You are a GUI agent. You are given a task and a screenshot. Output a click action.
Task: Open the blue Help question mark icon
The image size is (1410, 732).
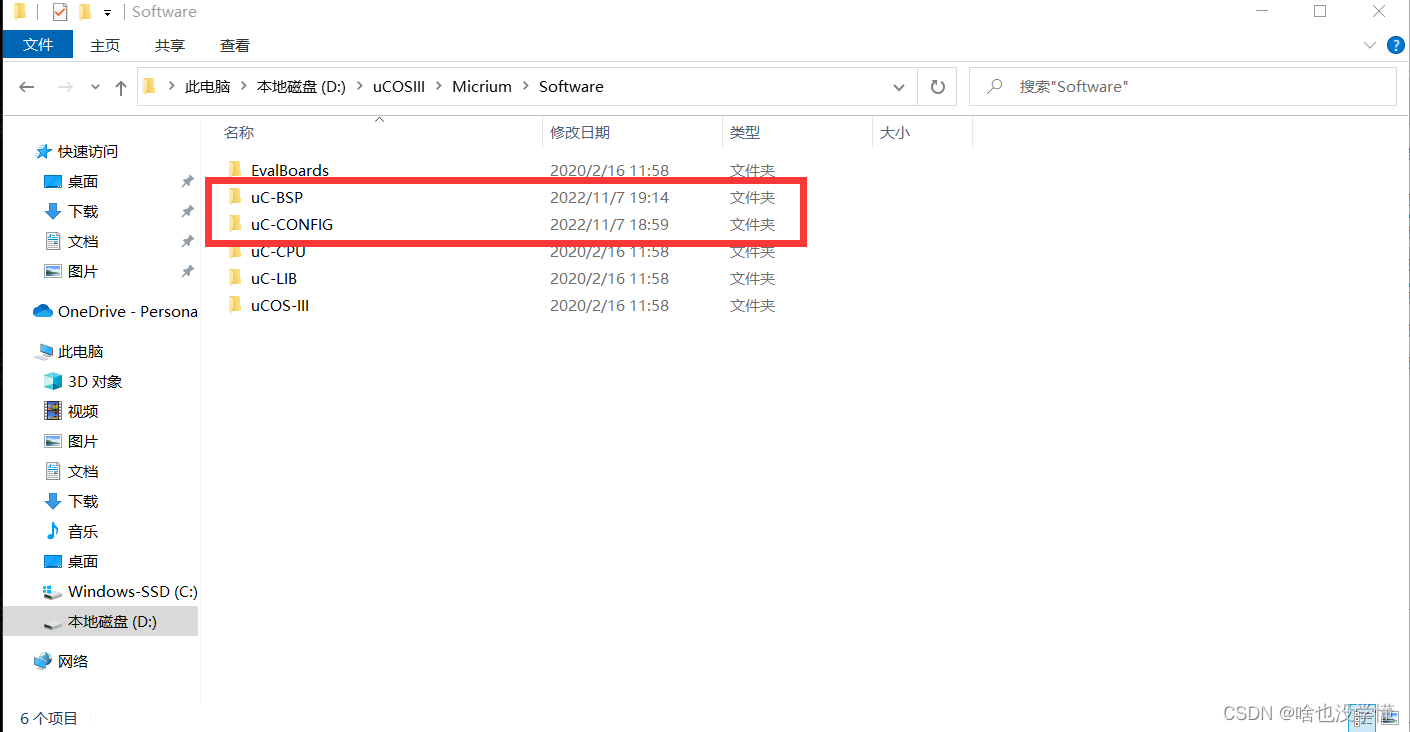[x=1395, y=45]
